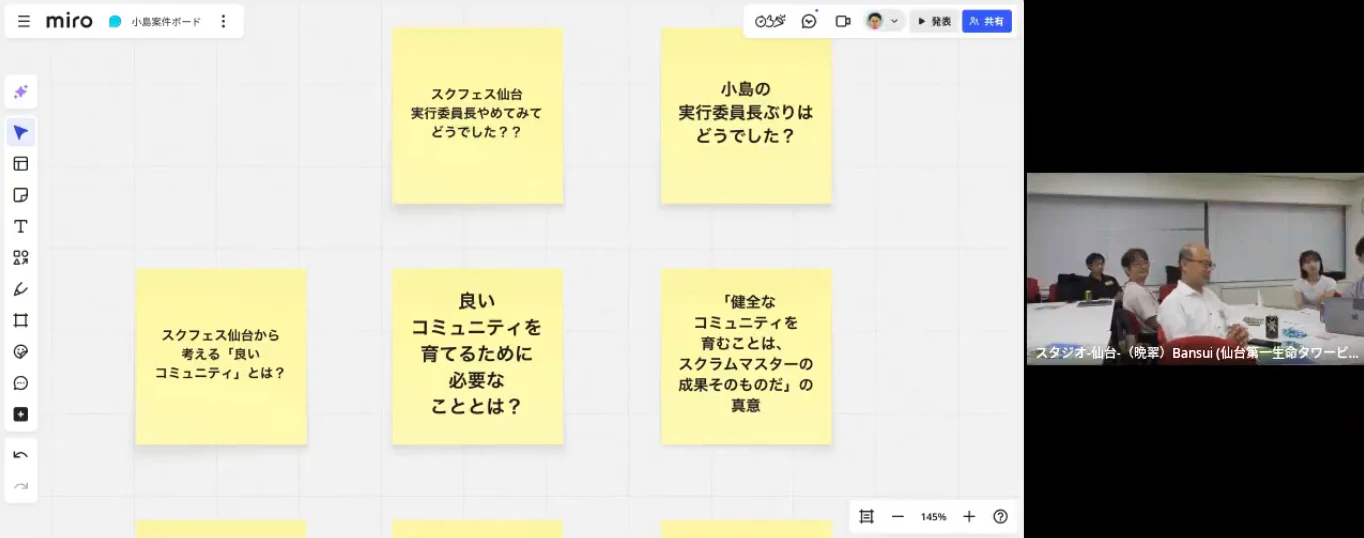This screenshot has height=538, width=1364.
Task: Toggle the video camera icon
Action: [x=843, y=21]
